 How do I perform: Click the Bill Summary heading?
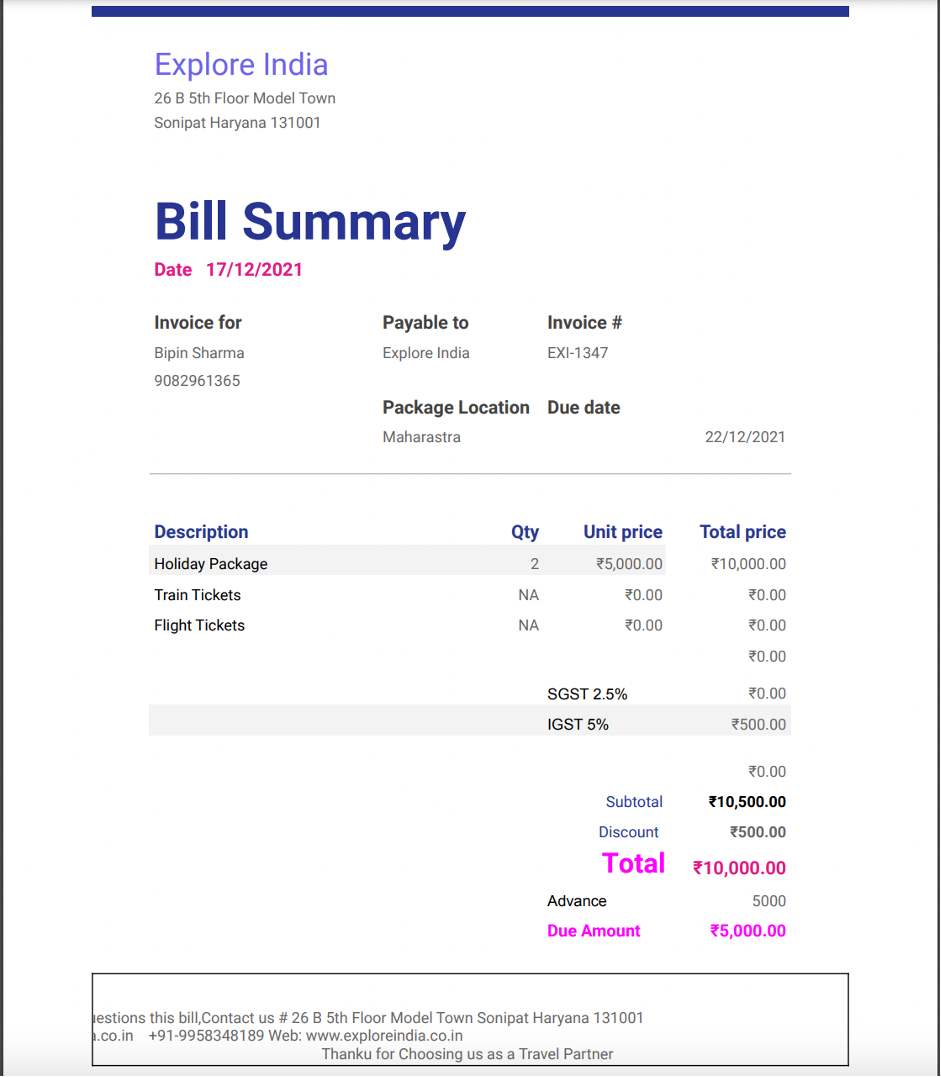point(310,222)
